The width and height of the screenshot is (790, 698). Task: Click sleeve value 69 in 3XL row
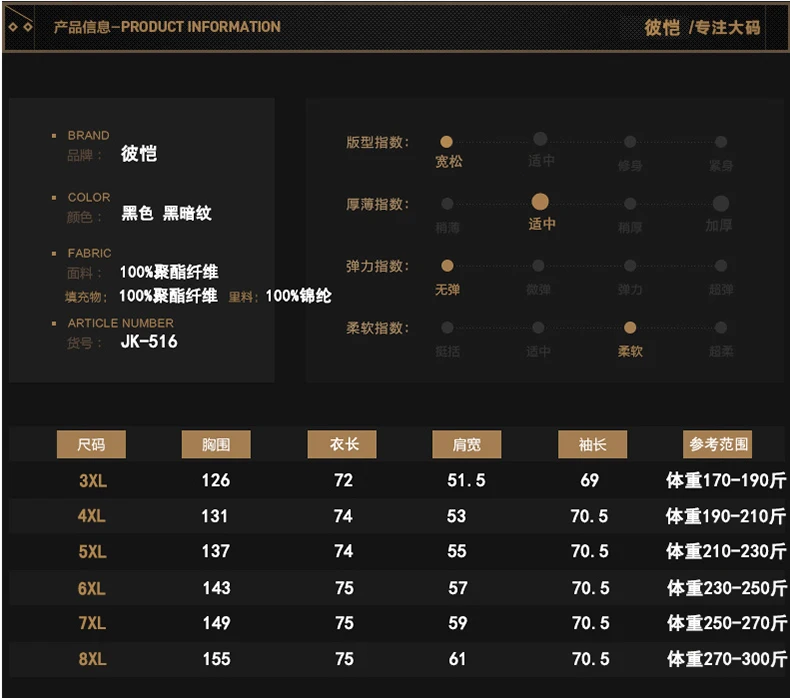tap(590, 480)
